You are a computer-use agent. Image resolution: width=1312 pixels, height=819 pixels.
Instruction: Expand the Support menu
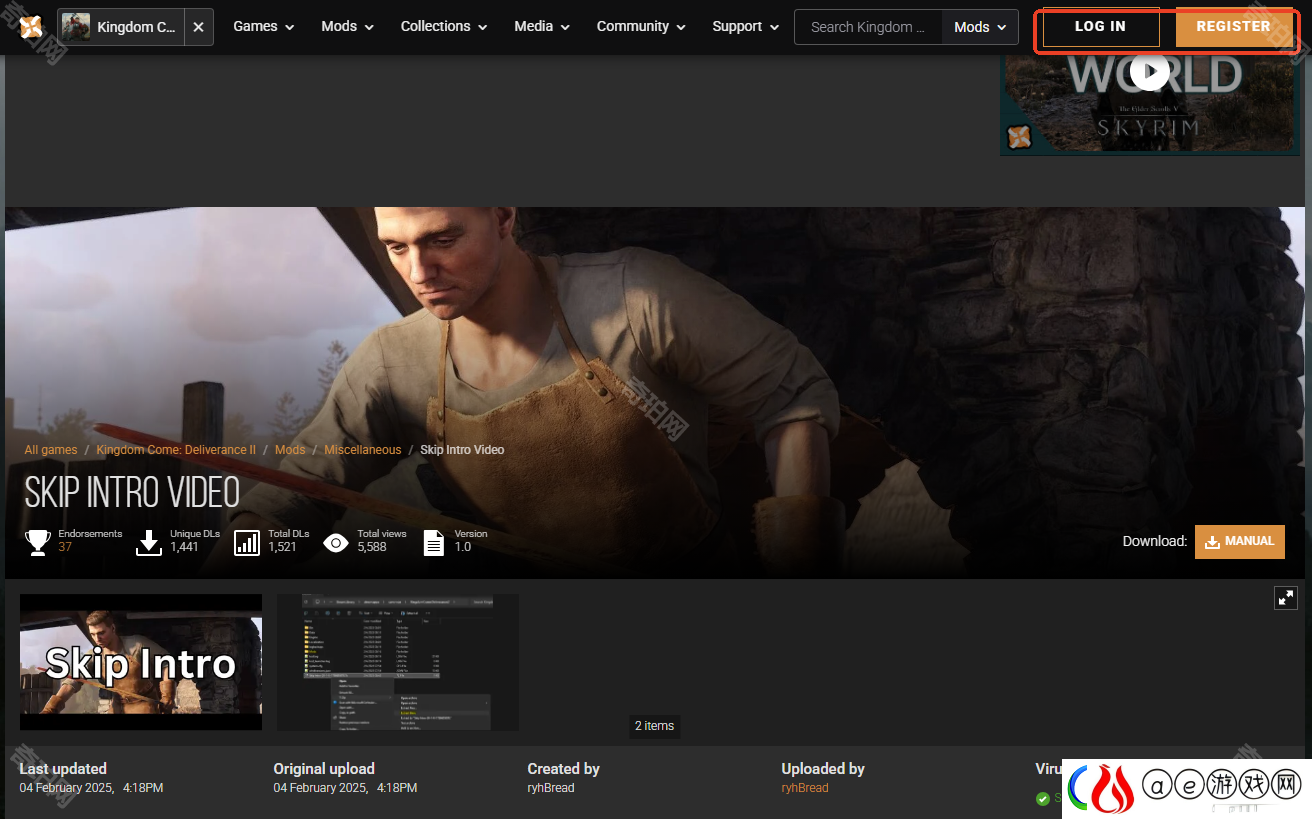(x=745, y=27)
